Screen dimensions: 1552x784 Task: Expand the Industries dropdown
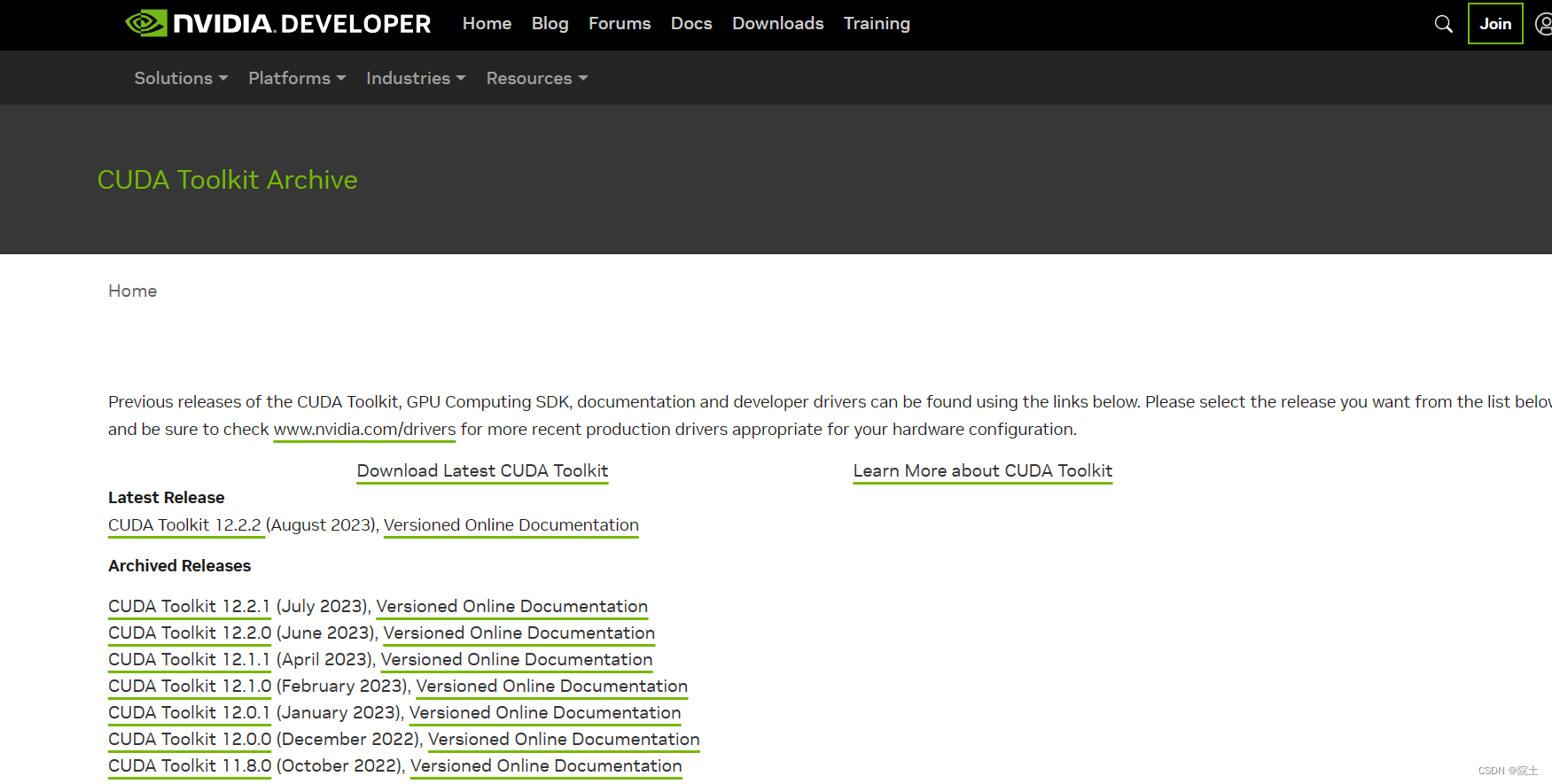pos(416,78)
